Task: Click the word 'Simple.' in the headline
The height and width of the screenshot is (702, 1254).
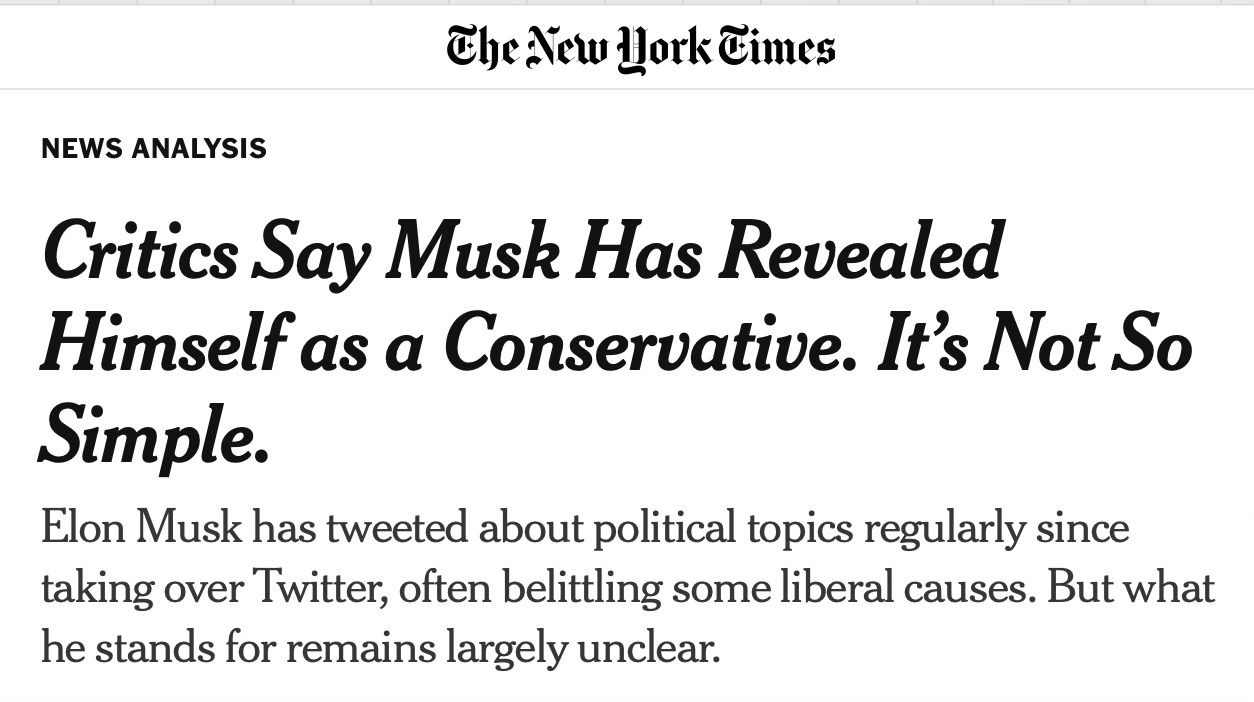Action: (x=155, y=439)
